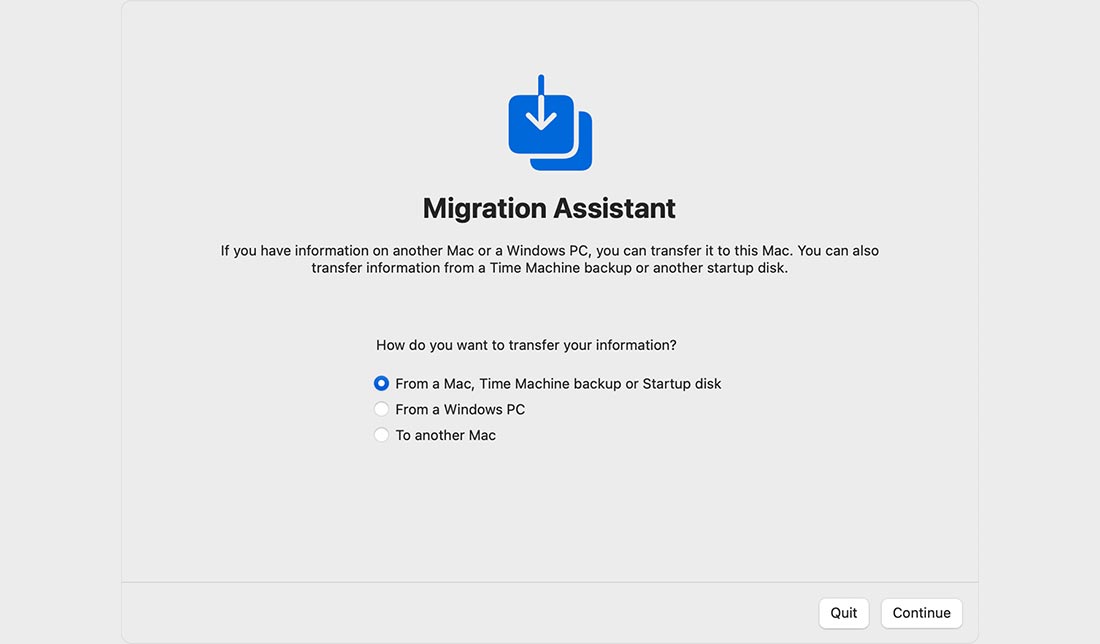Click the empty radio circle beside "To another Mac"
The height and width of the screenshot is (644, 1100).
pyautogui.click(x=381, y=435)
